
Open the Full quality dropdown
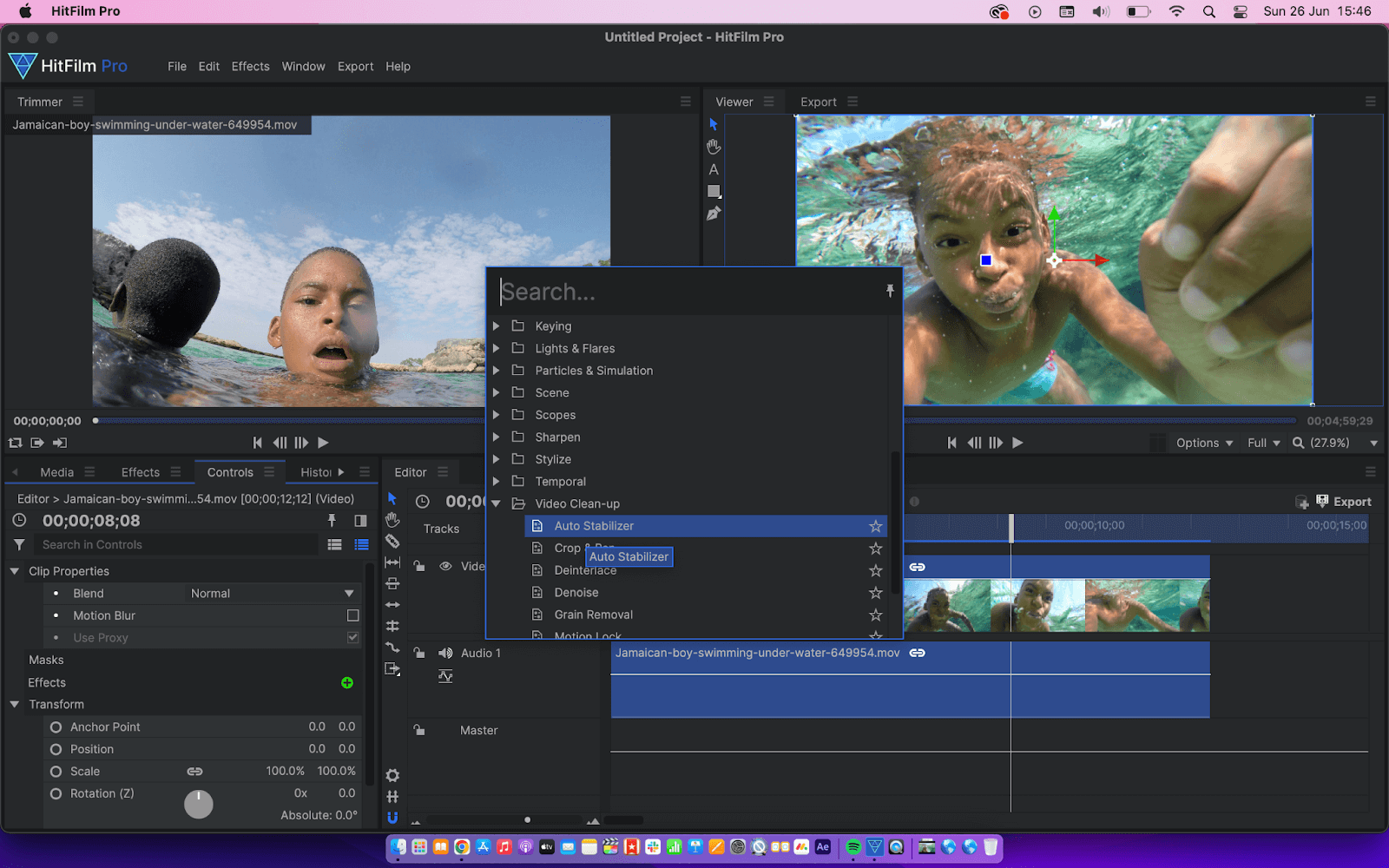coord(1264,443)
